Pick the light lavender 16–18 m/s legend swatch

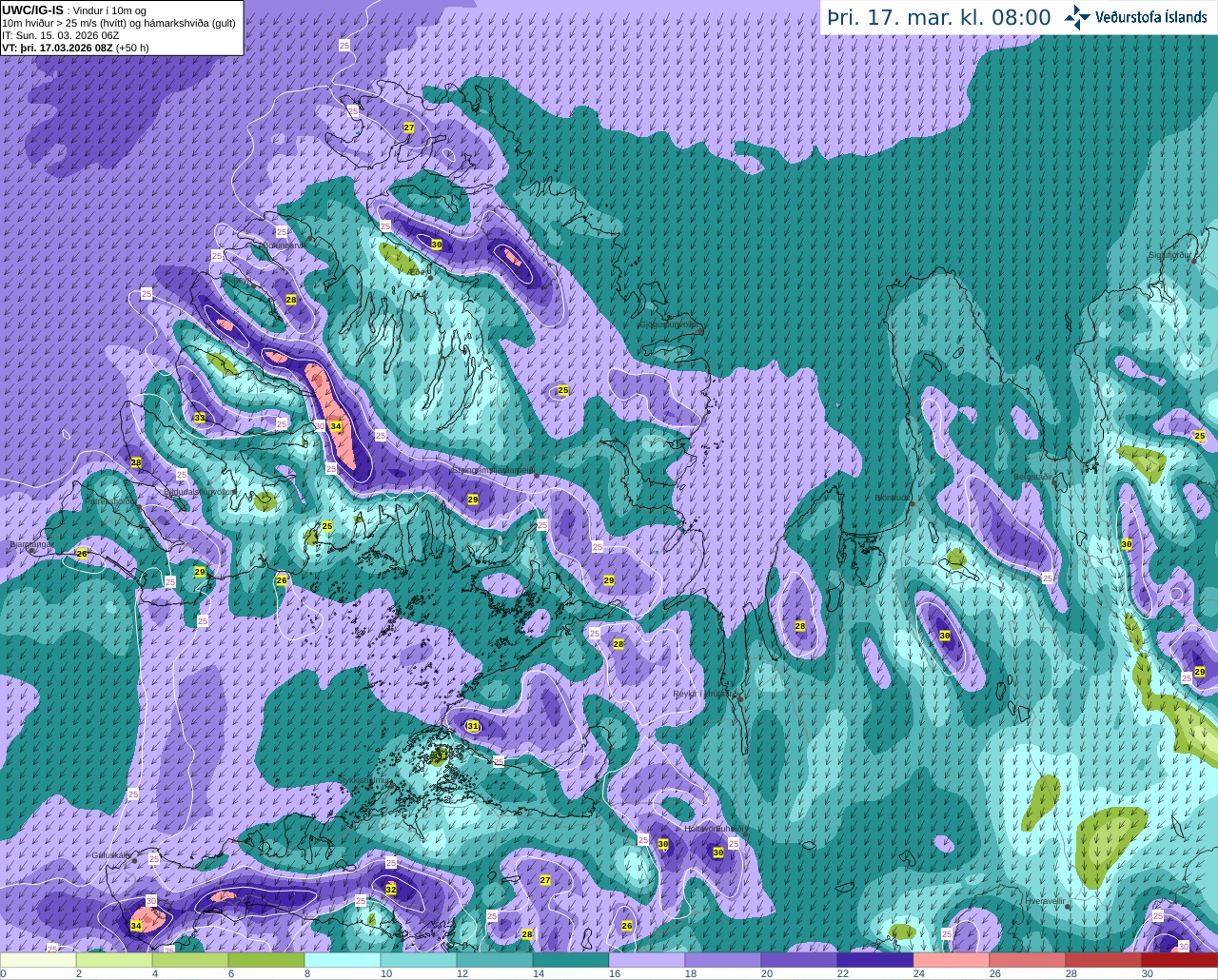647,961
